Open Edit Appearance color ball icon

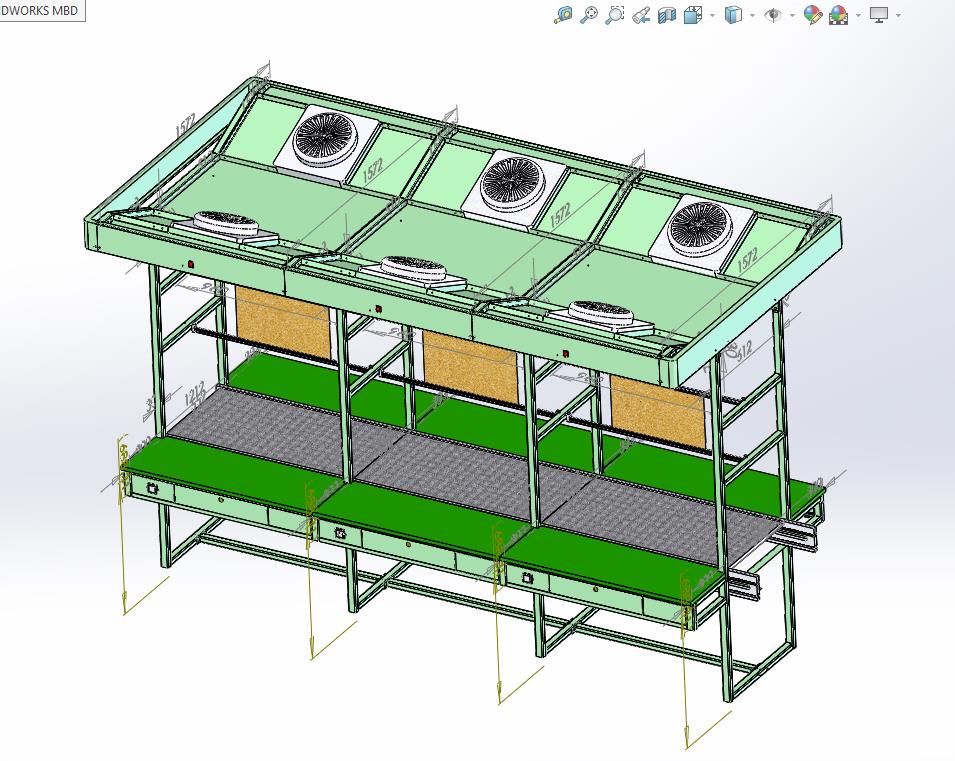click(x=812, y=15)
